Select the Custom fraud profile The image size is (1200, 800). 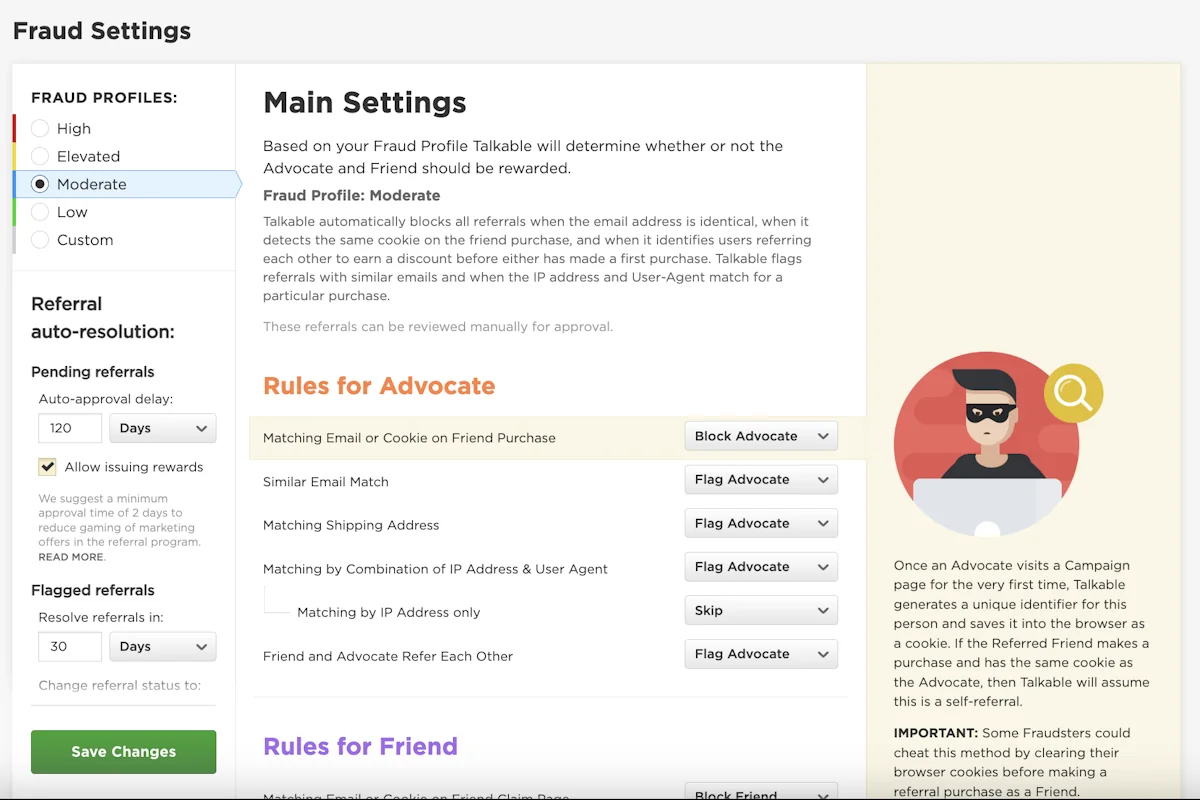click(40, 240)
